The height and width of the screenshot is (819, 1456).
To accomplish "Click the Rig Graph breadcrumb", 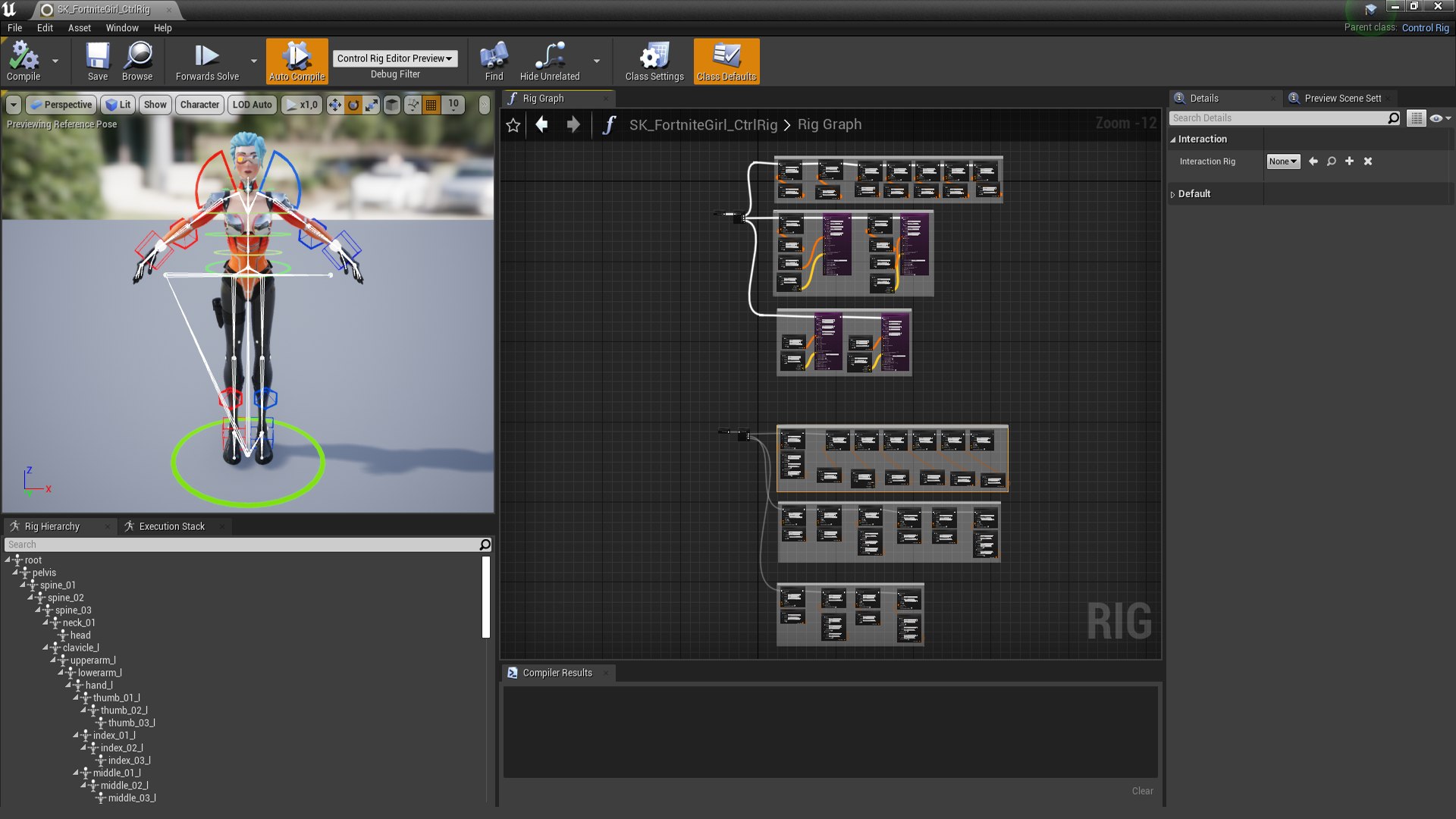I will tap(830, 124).
